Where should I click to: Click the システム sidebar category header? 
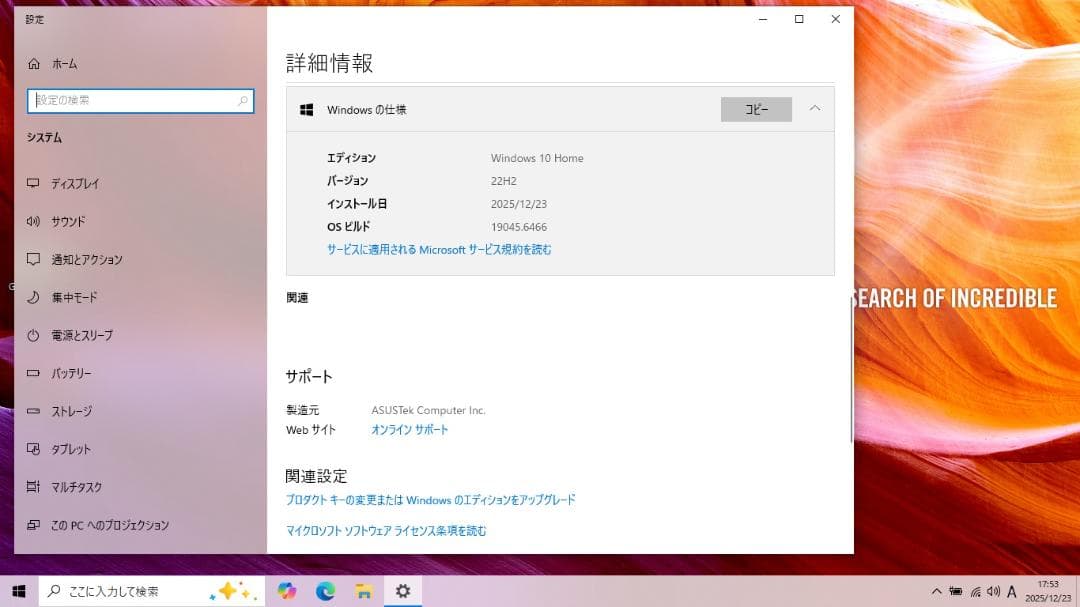coord(44,137)
